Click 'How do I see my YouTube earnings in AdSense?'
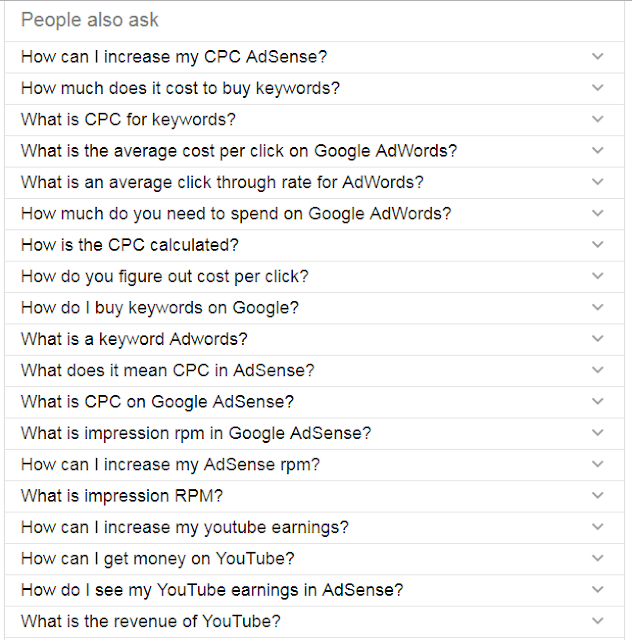Screen dimensions: 632x640 click(314, 590)
